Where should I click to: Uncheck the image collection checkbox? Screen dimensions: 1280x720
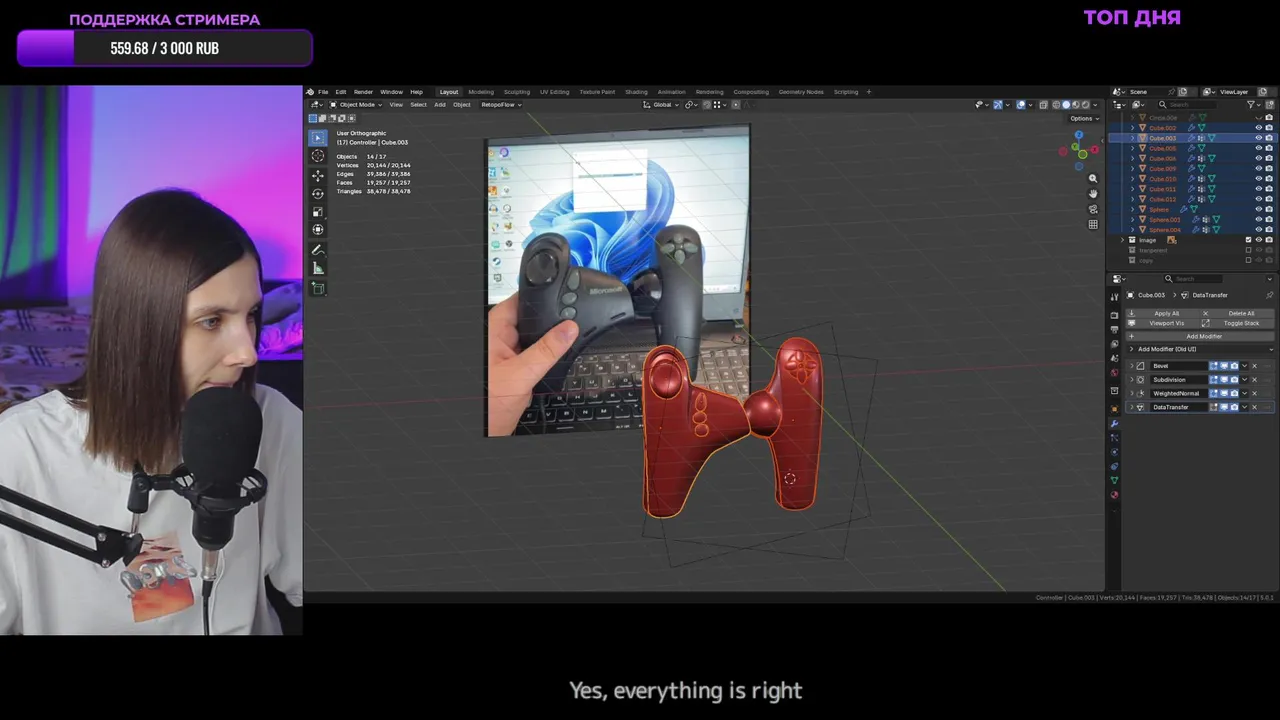click(x=1248, y=240)
